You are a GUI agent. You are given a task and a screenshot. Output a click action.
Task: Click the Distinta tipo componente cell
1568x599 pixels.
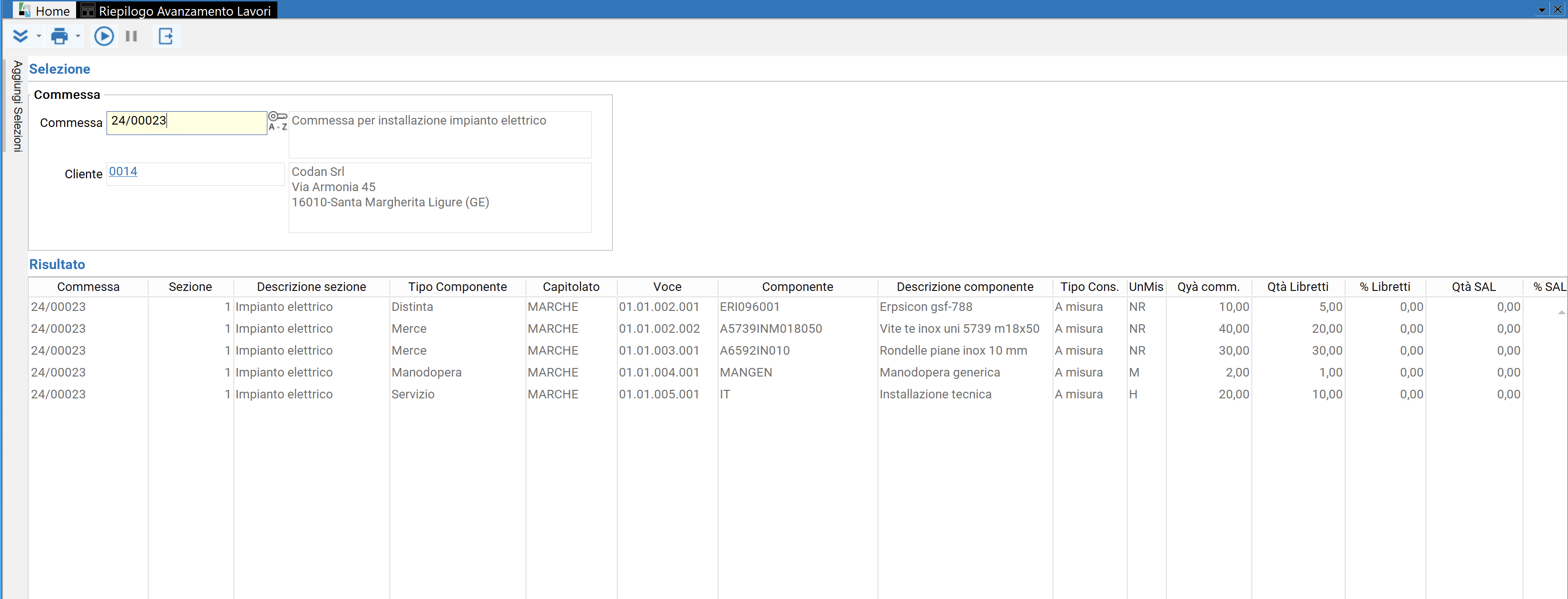(x=458, y=307)
